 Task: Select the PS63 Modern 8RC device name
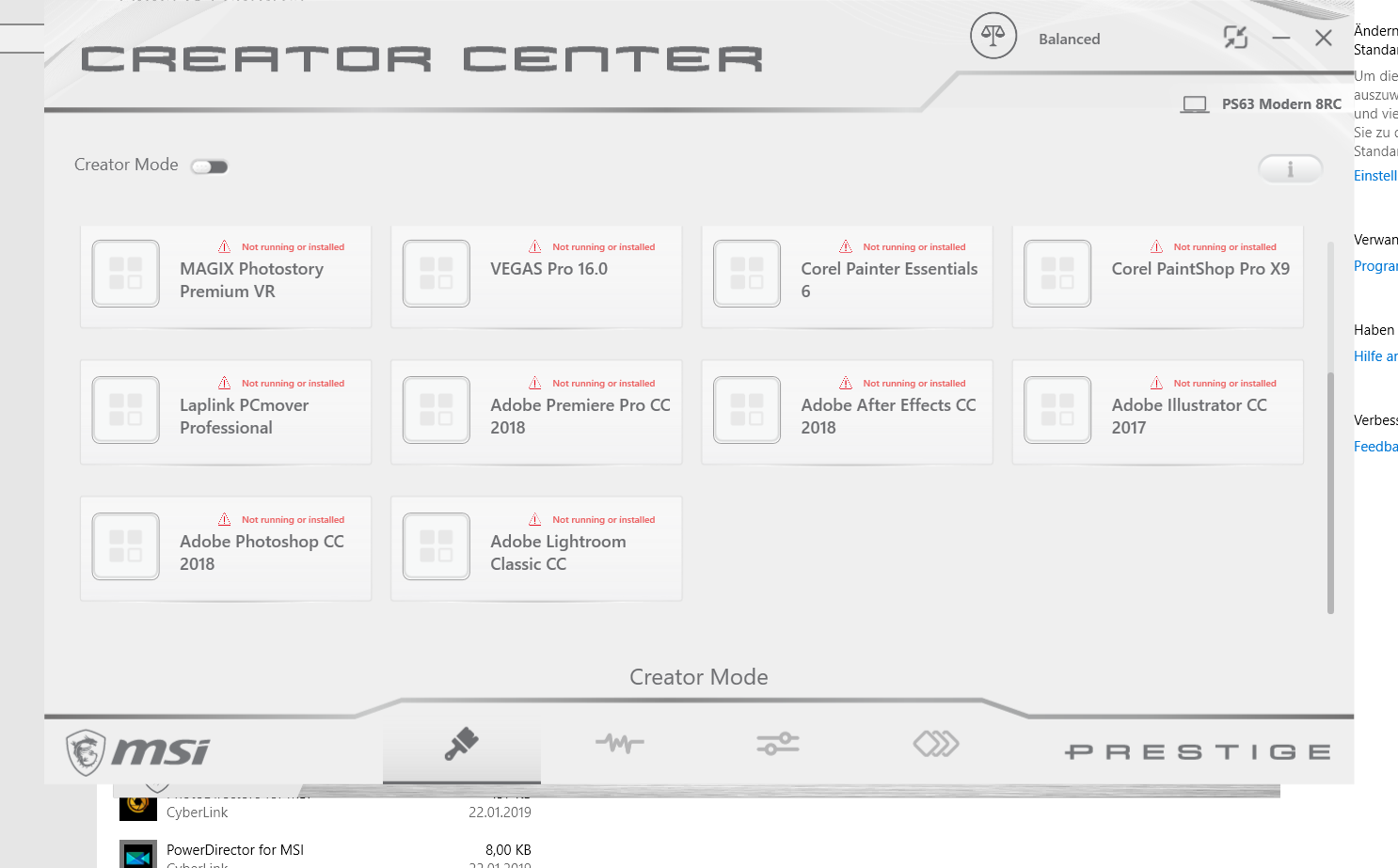tap(1281, 104)
